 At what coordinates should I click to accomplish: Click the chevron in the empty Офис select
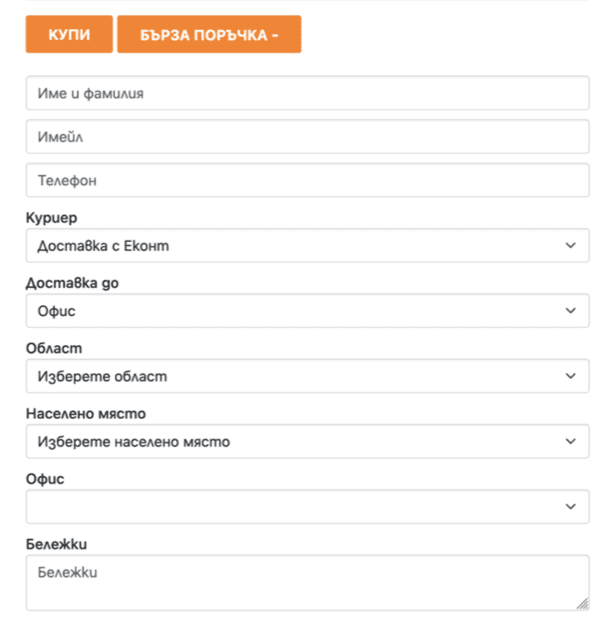(570, 507)
